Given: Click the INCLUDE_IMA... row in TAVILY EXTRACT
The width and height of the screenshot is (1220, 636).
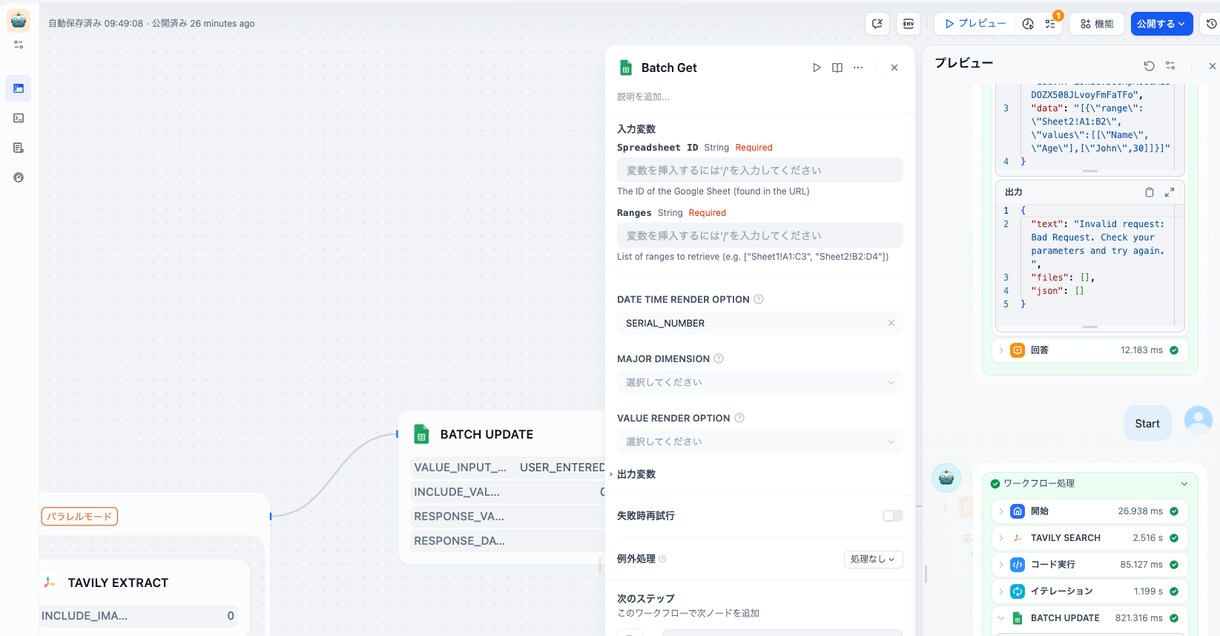Looking at the screenshot, I should [x=138, y=616].
